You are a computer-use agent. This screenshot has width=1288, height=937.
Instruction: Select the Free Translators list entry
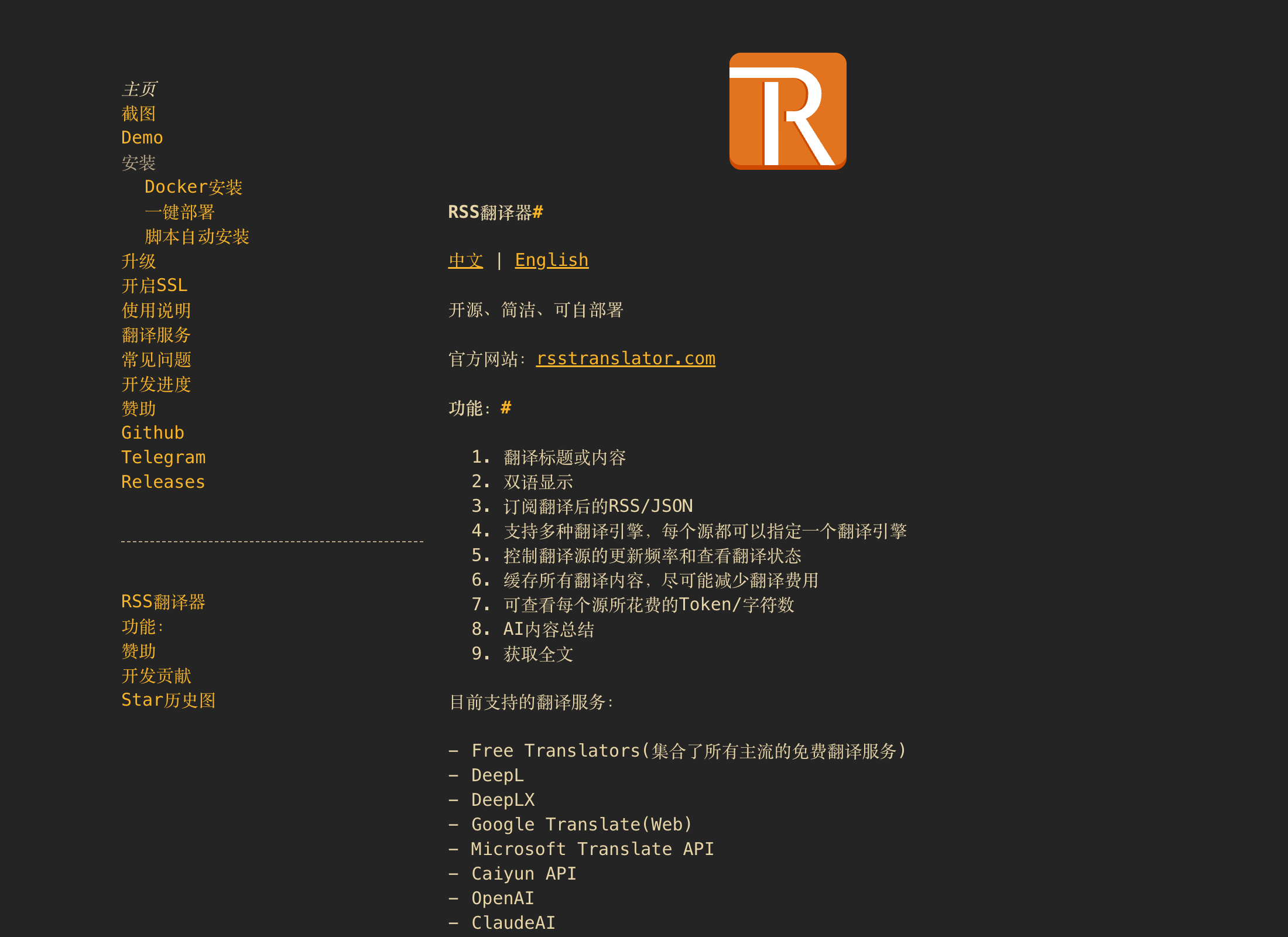689,751
